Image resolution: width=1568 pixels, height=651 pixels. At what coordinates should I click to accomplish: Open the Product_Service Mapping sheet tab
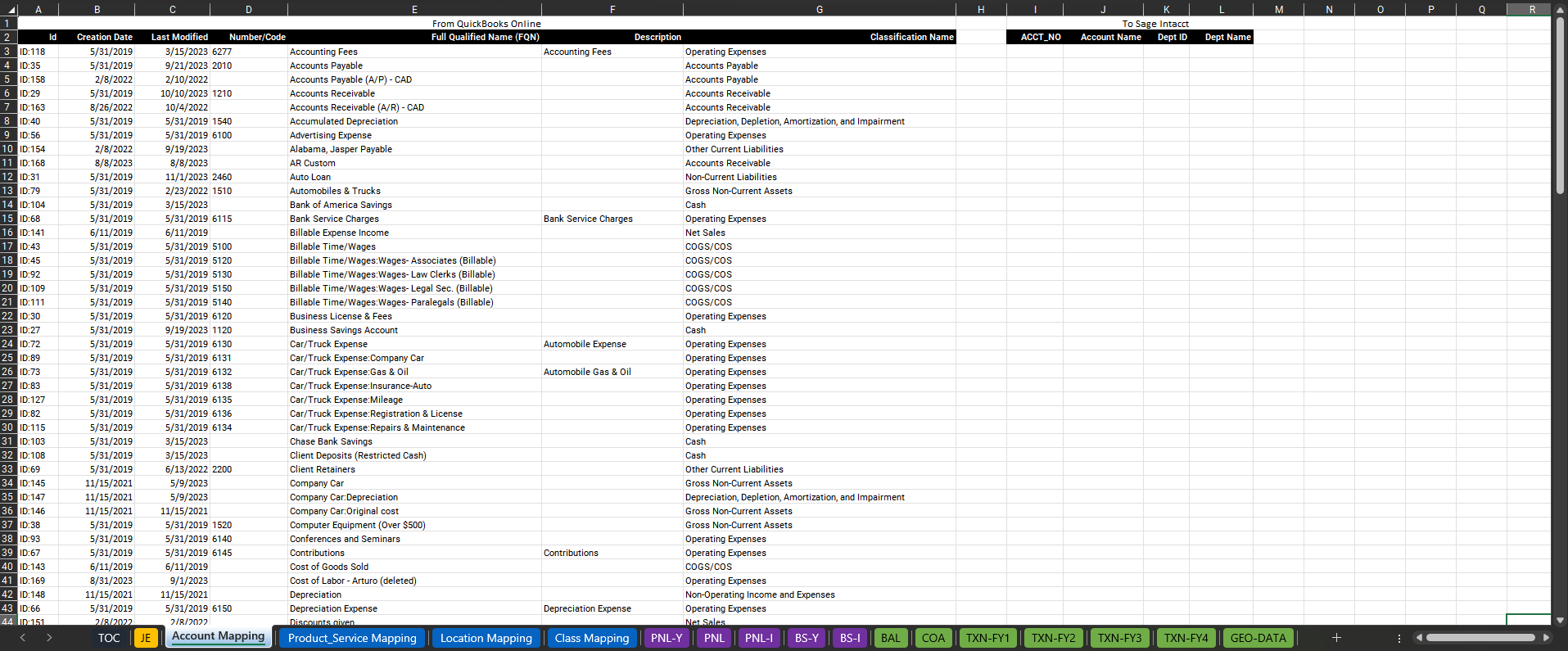click(x=352, y=638)
